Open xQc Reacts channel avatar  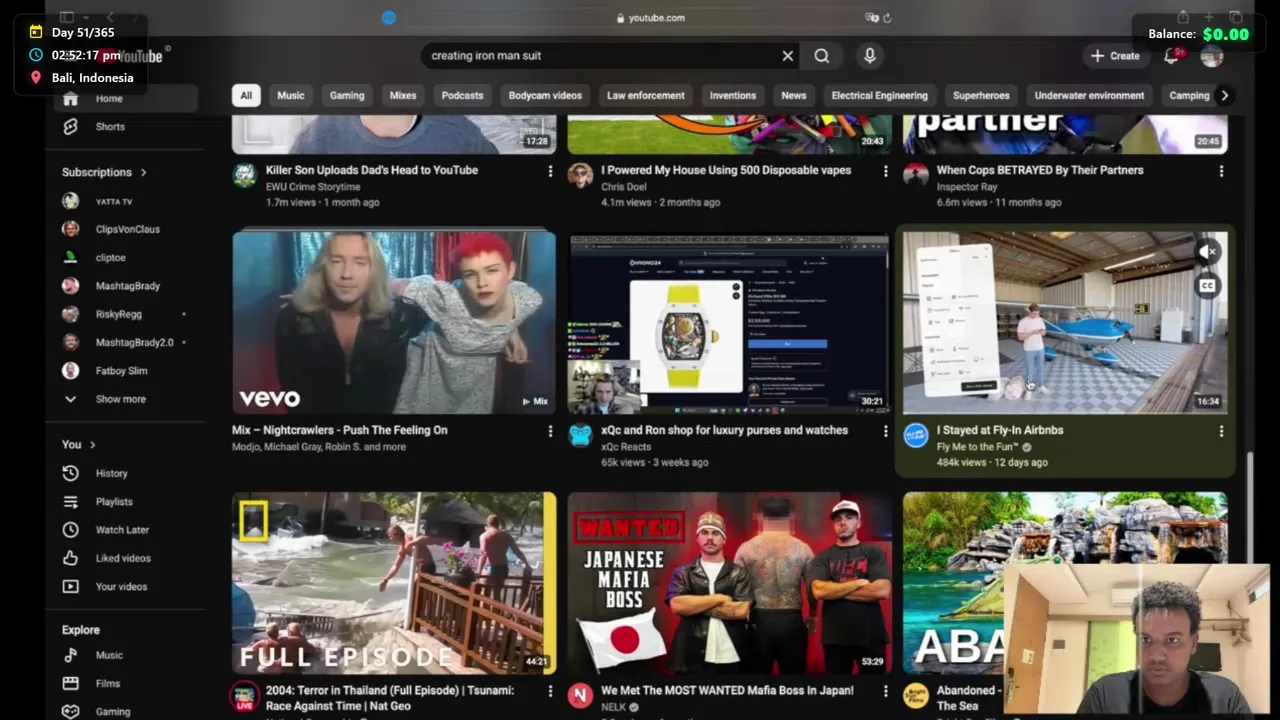click(x=580, y=436)
